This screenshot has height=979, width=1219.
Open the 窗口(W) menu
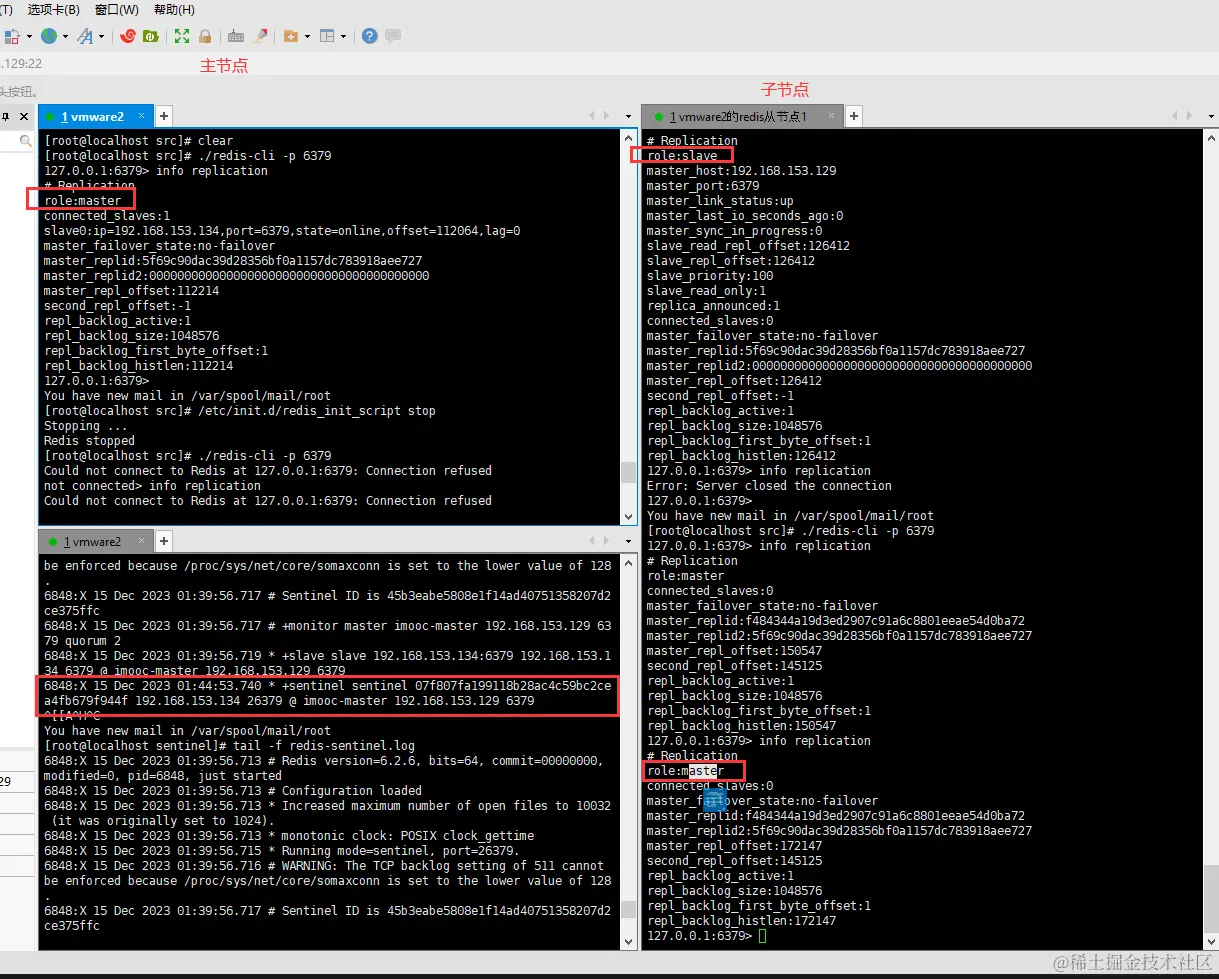click(117, 10)
